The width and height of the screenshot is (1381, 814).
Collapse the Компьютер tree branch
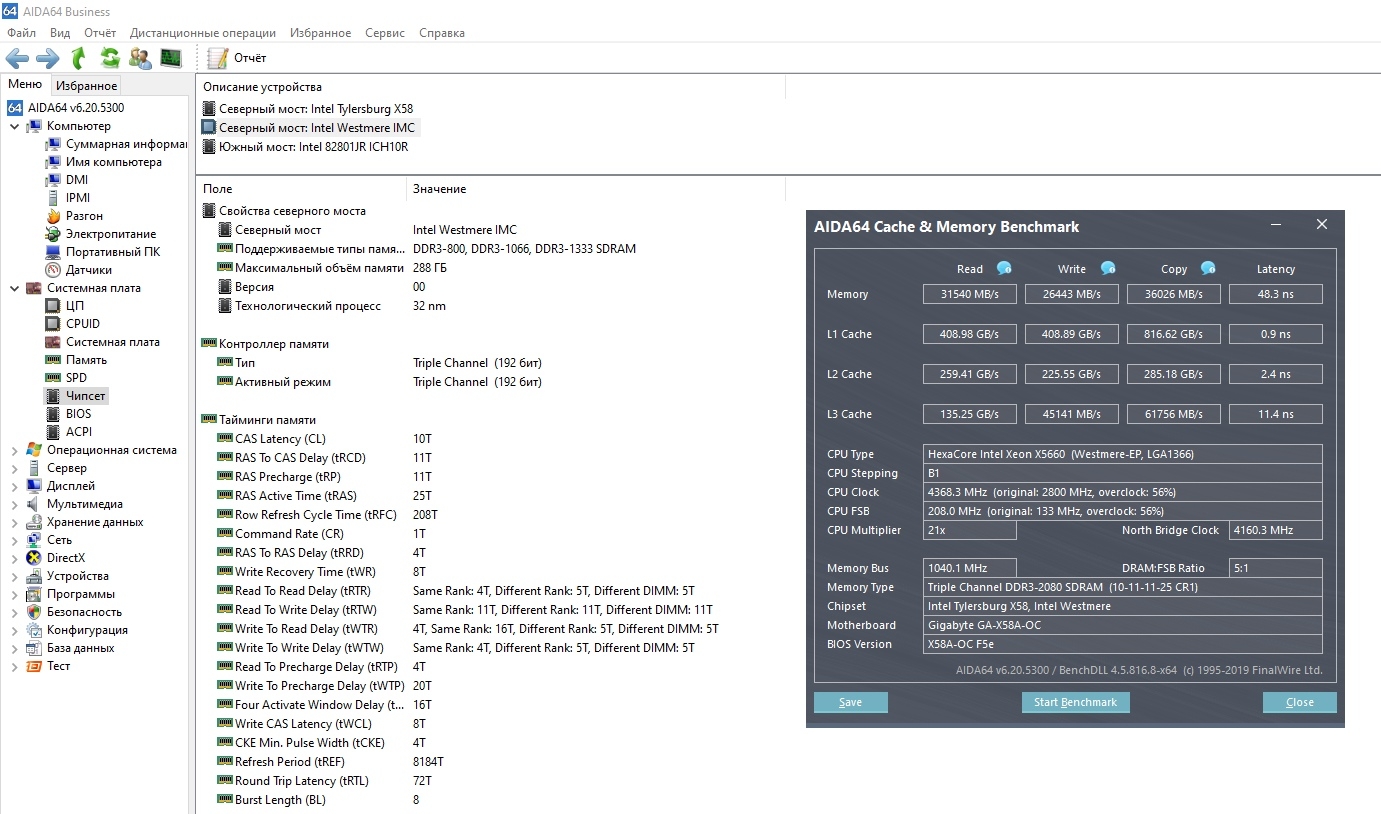tap(14, 126)
